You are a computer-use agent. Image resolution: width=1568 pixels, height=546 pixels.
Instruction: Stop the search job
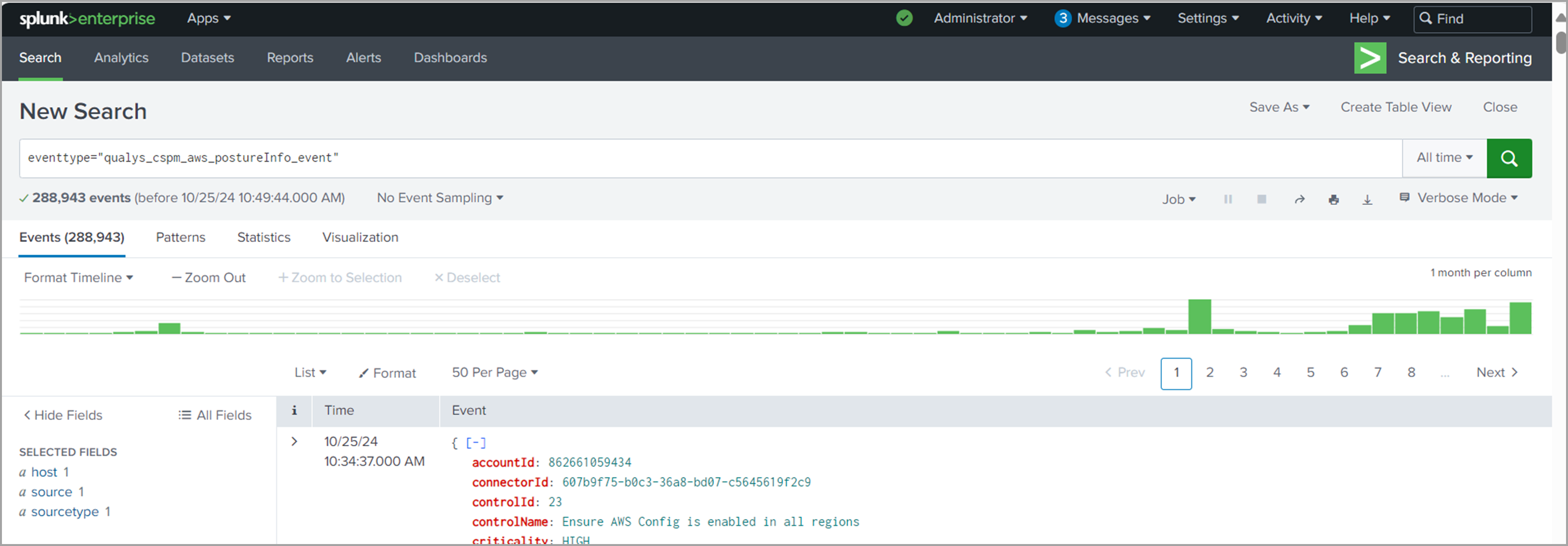(1262, 198)
